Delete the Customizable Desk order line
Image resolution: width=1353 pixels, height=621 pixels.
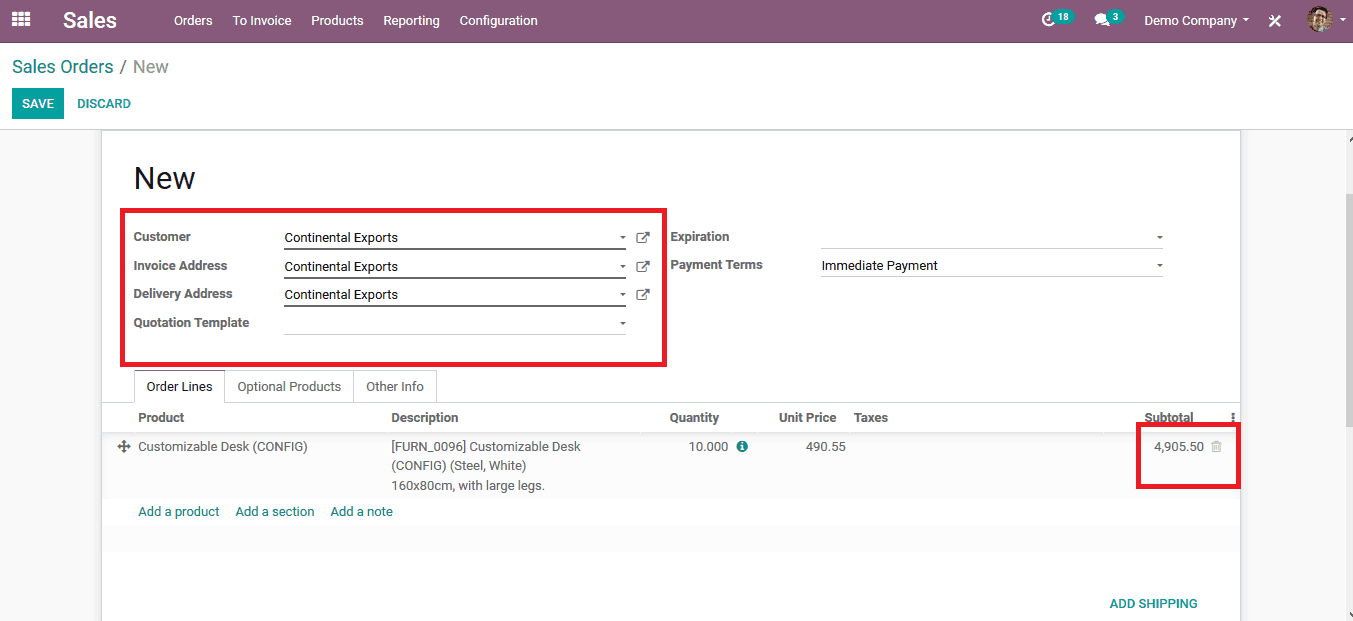(1216, 447)
